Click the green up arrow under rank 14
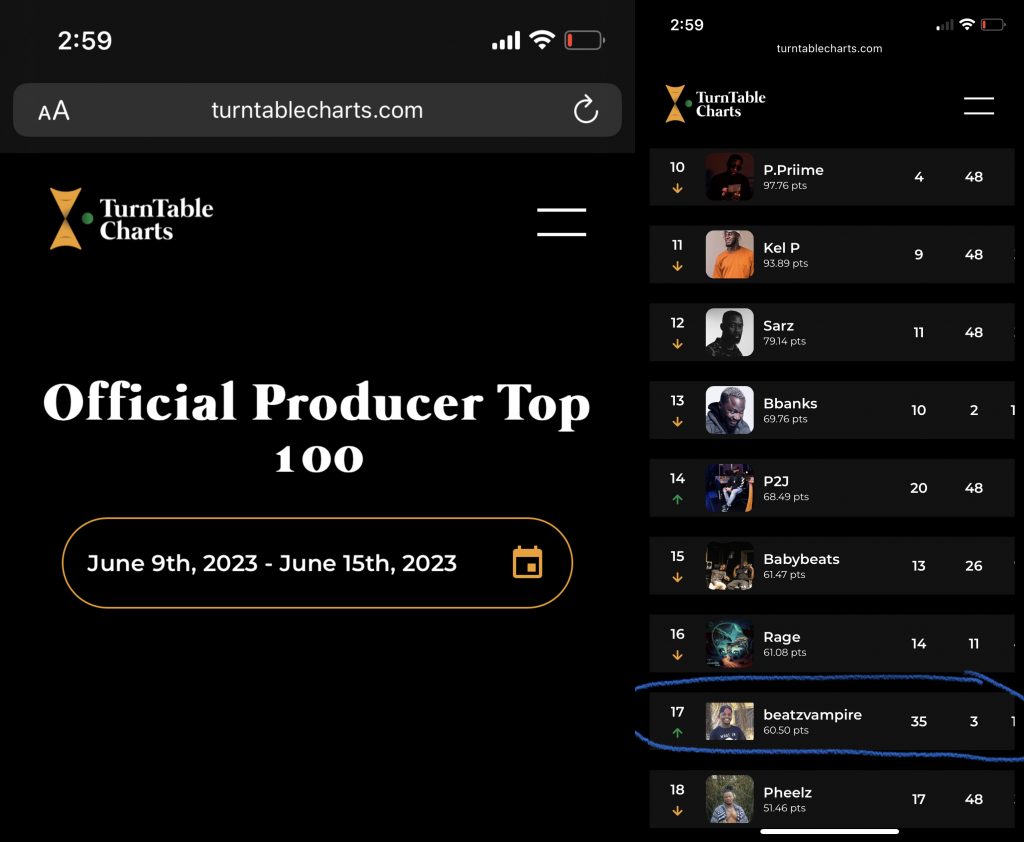1024x842 pixels. tap(677, 499)
